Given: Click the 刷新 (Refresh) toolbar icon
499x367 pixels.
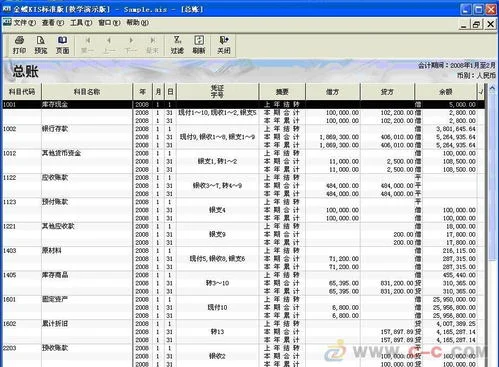Looking at the screenshot, I should click(199, 45).
